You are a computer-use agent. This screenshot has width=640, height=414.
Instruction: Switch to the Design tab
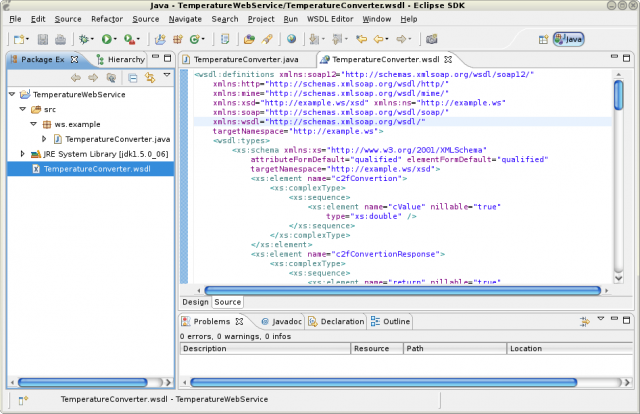coord(196,302)
